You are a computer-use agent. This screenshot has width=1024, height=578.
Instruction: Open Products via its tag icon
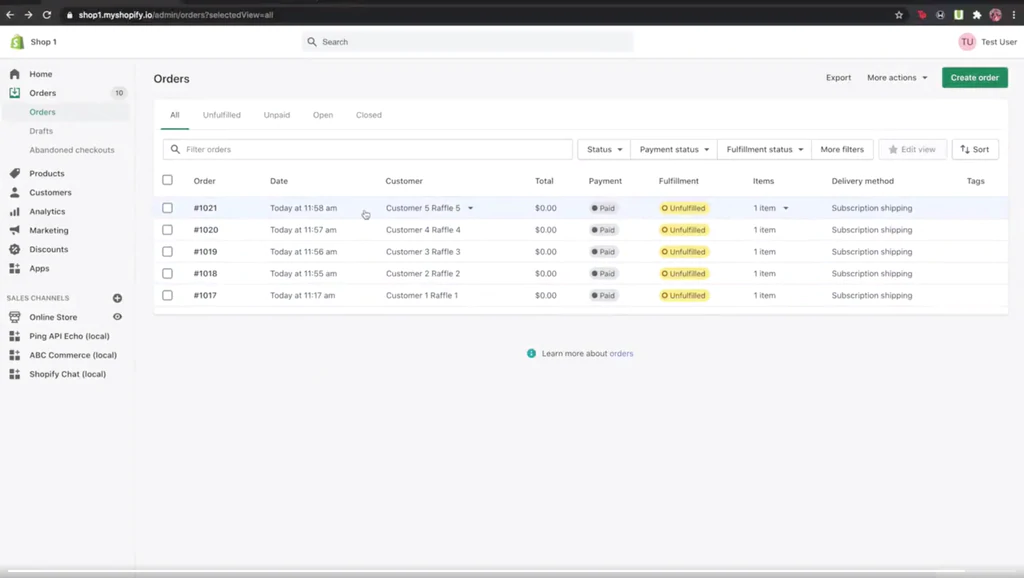(15, 174)
